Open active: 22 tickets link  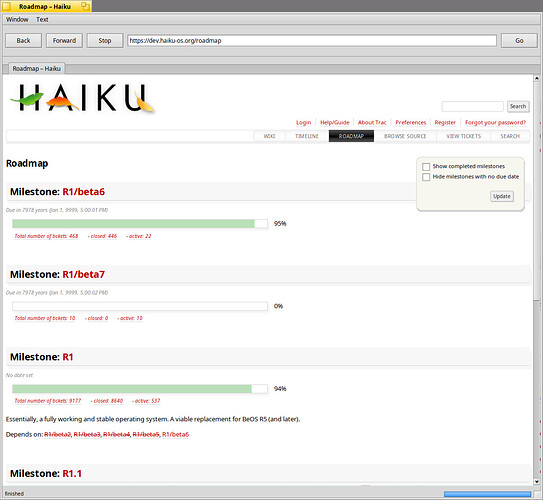(140, 236)
